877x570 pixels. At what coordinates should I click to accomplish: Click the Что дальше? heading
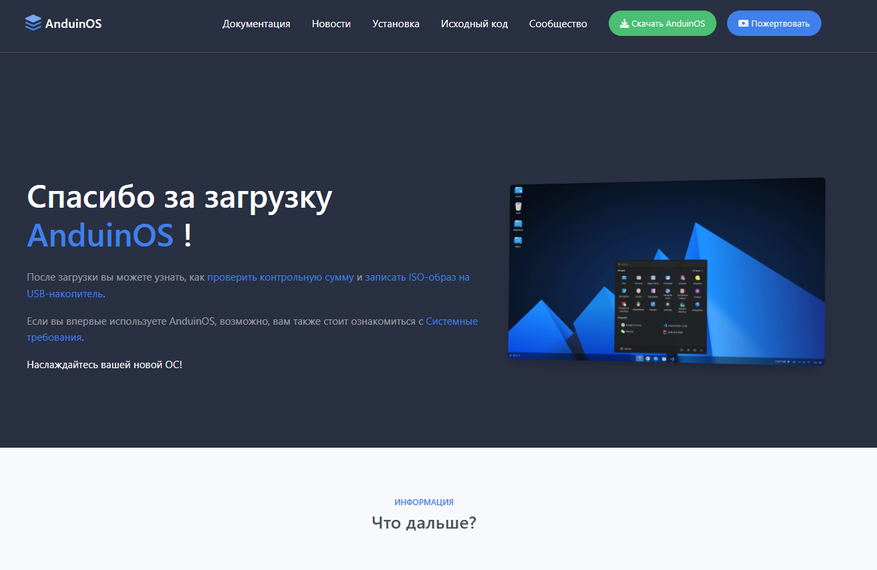pos(424,522)
